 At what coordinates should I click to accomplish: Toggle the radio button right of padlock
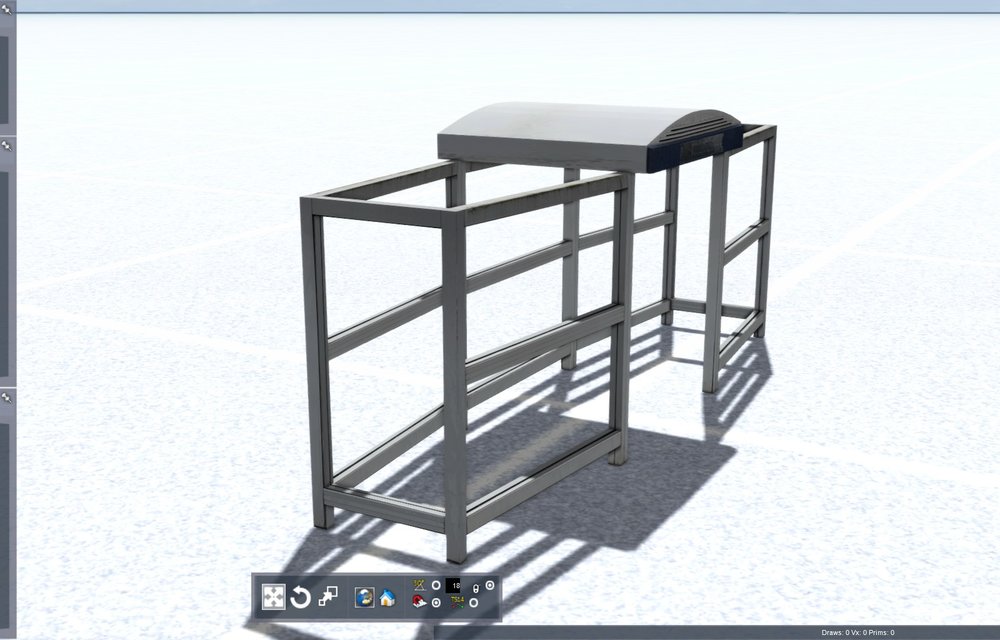490,585
